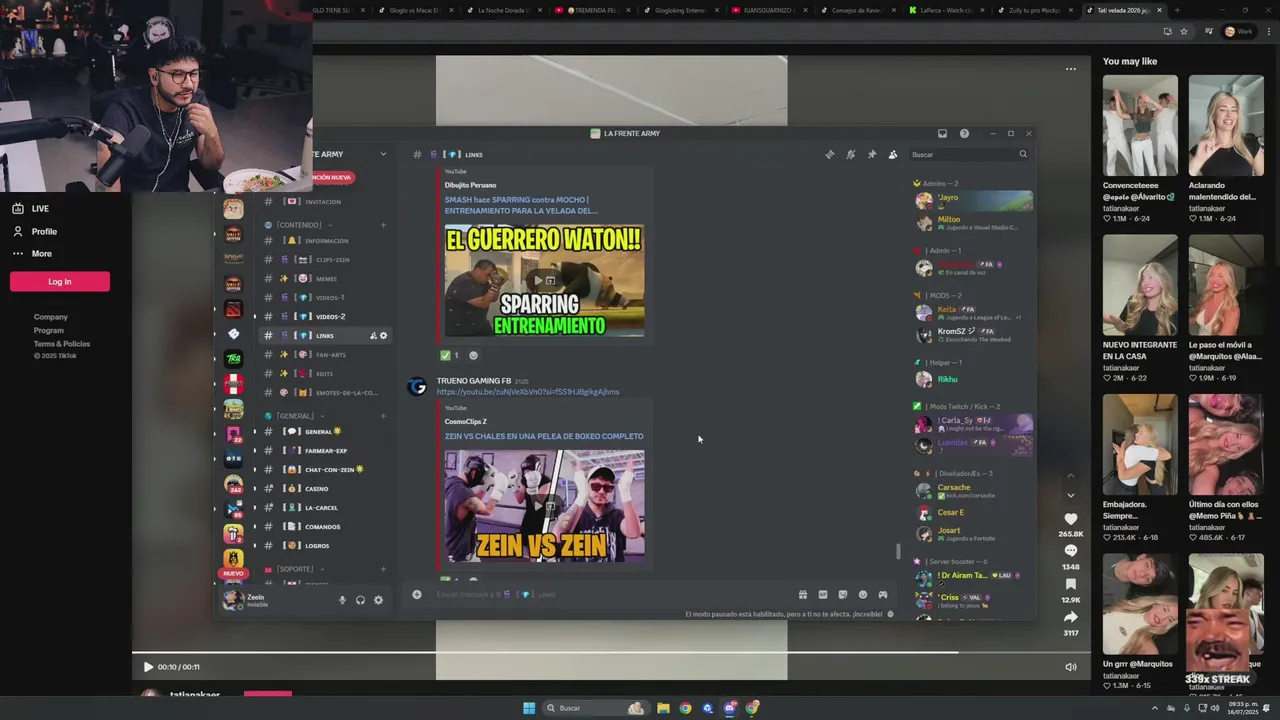Image resolution: width=1280 pixels, height=720 pixels.
Task: Click the NUEVO unread indicator in server list
Action: coord(233,574)
